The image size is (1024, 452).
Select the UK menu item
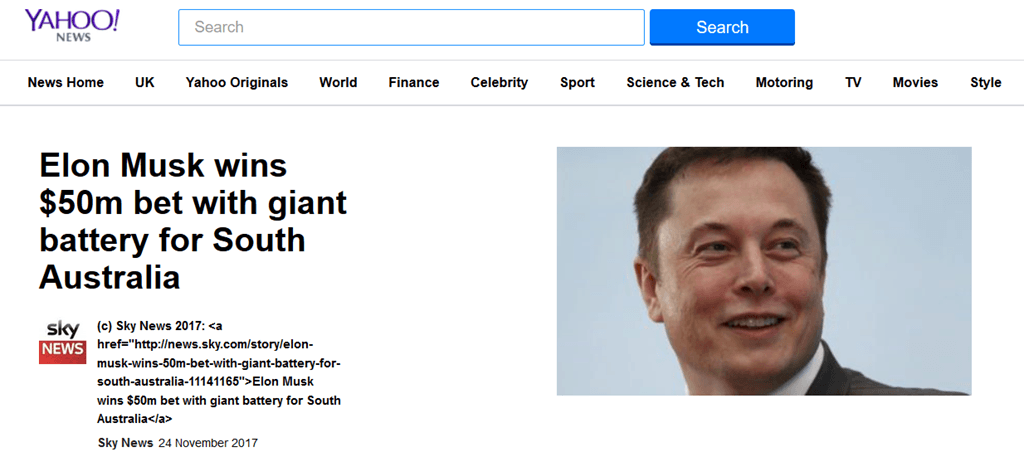(145, 82)
